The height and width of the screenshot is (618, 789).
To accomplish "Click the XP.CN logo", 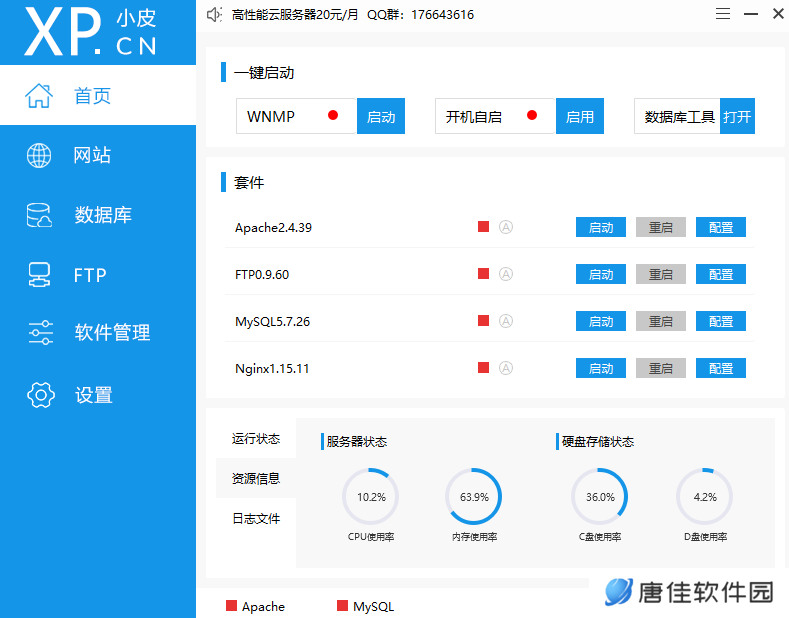I will (91, 32).
